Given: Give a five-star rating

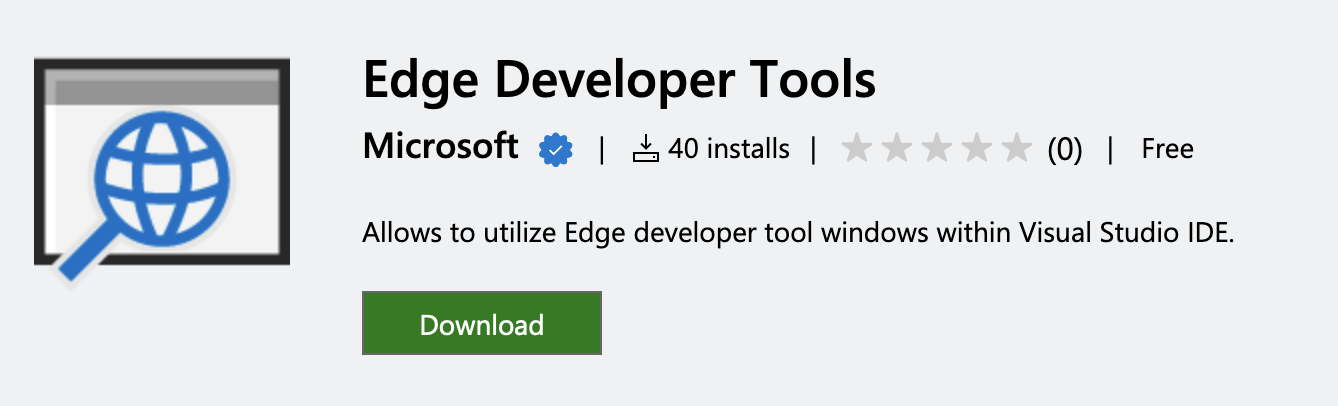Looking at the screenshot, I should 1016,149.
